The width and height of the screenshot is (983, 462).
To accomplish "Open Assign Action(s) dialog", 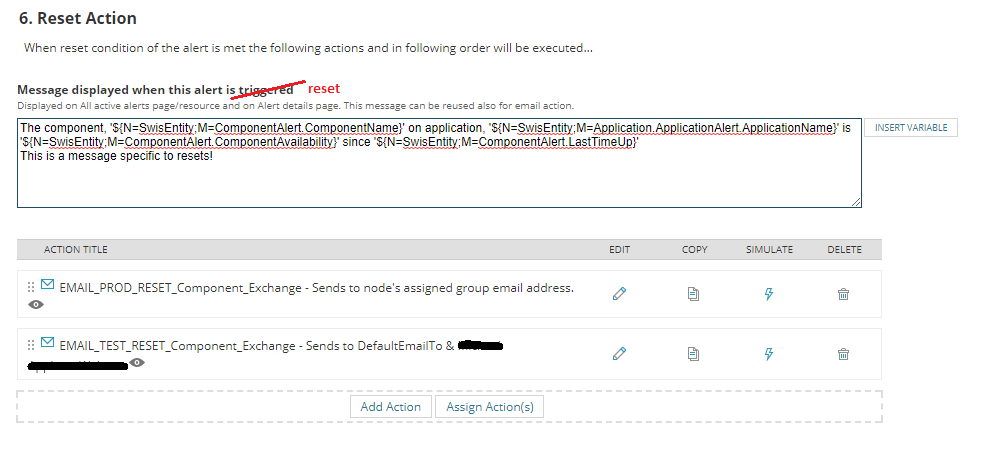I will [490, 407].
